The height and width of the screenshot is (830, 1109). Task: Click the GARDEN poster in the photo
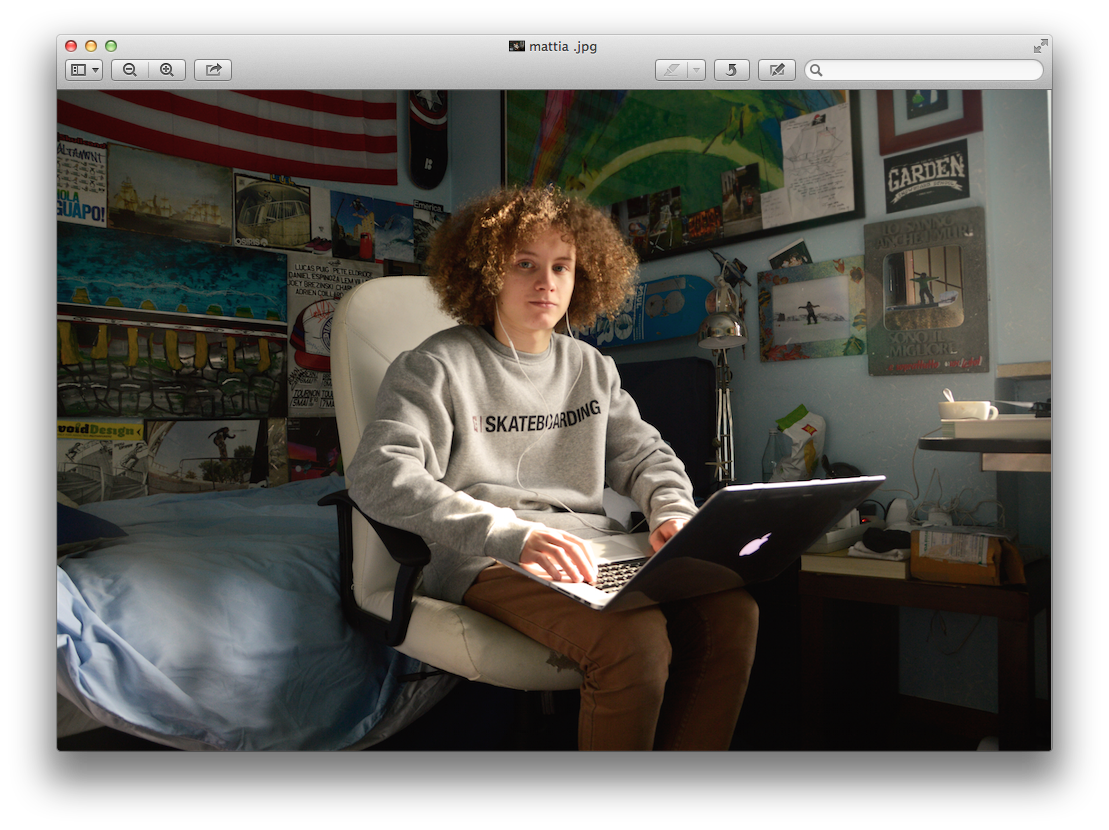pyautogui.click(x=926, y=175)
